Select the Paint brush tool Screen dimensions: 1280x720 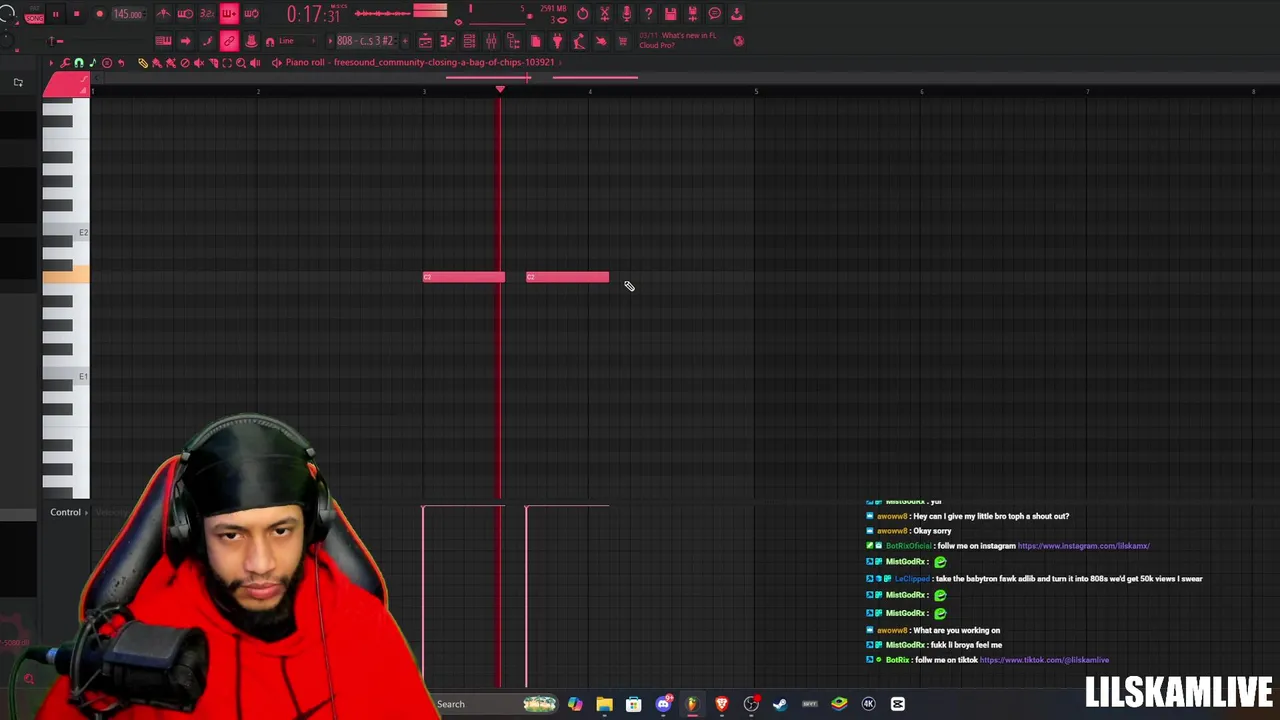(x=156, y=63)
